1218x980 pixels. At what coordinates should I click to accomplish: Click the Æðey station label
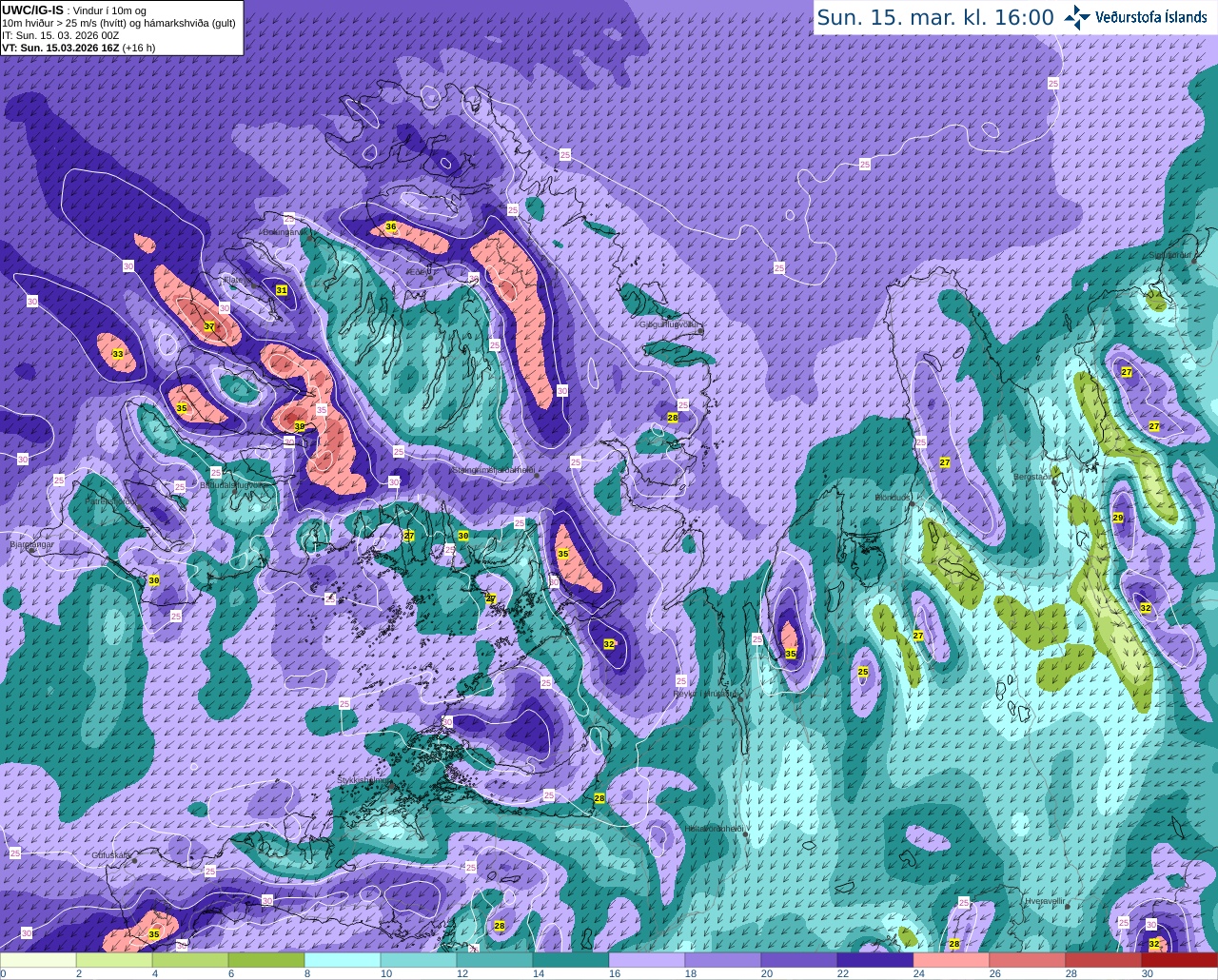click(419, 271)
